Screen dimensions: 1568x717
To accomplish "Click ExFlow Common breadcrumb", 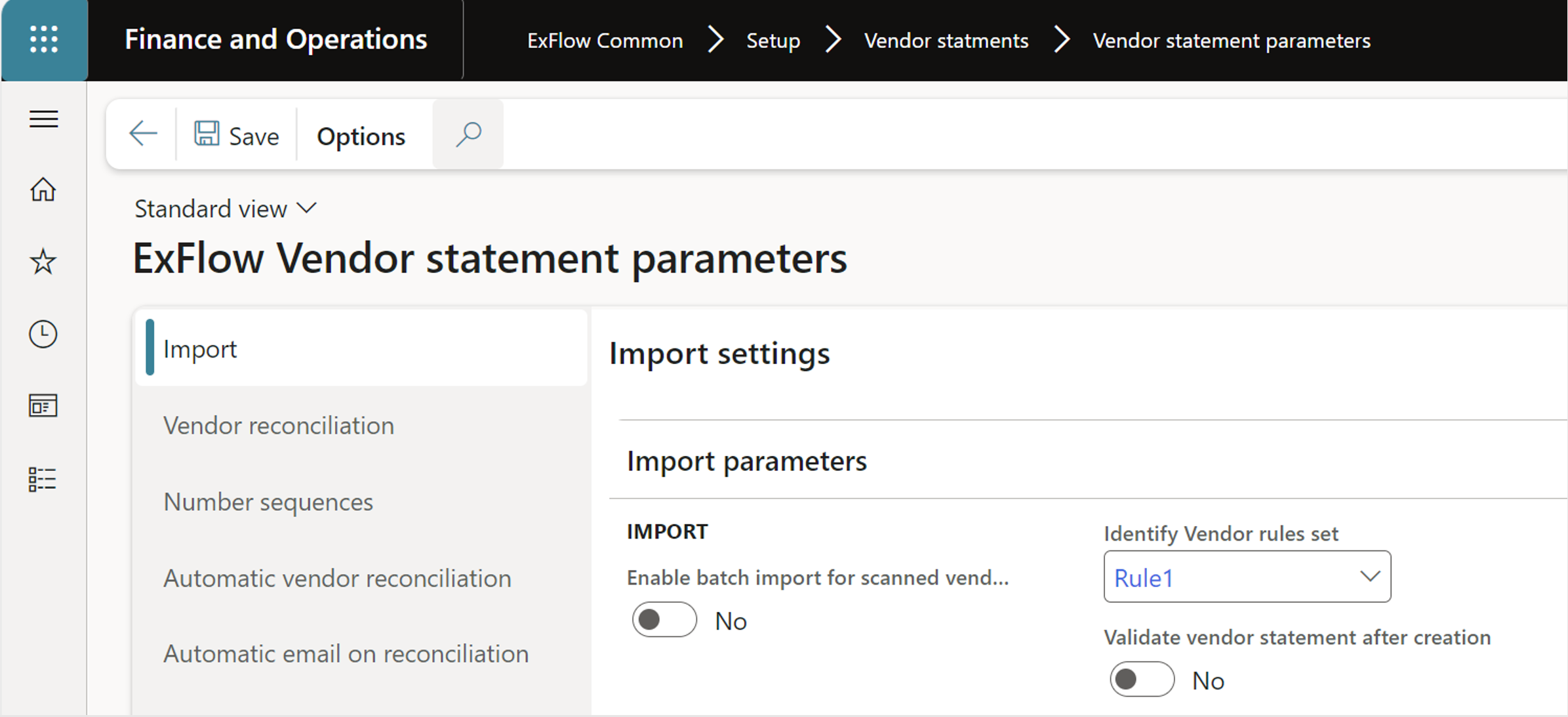I will point(605,41).
